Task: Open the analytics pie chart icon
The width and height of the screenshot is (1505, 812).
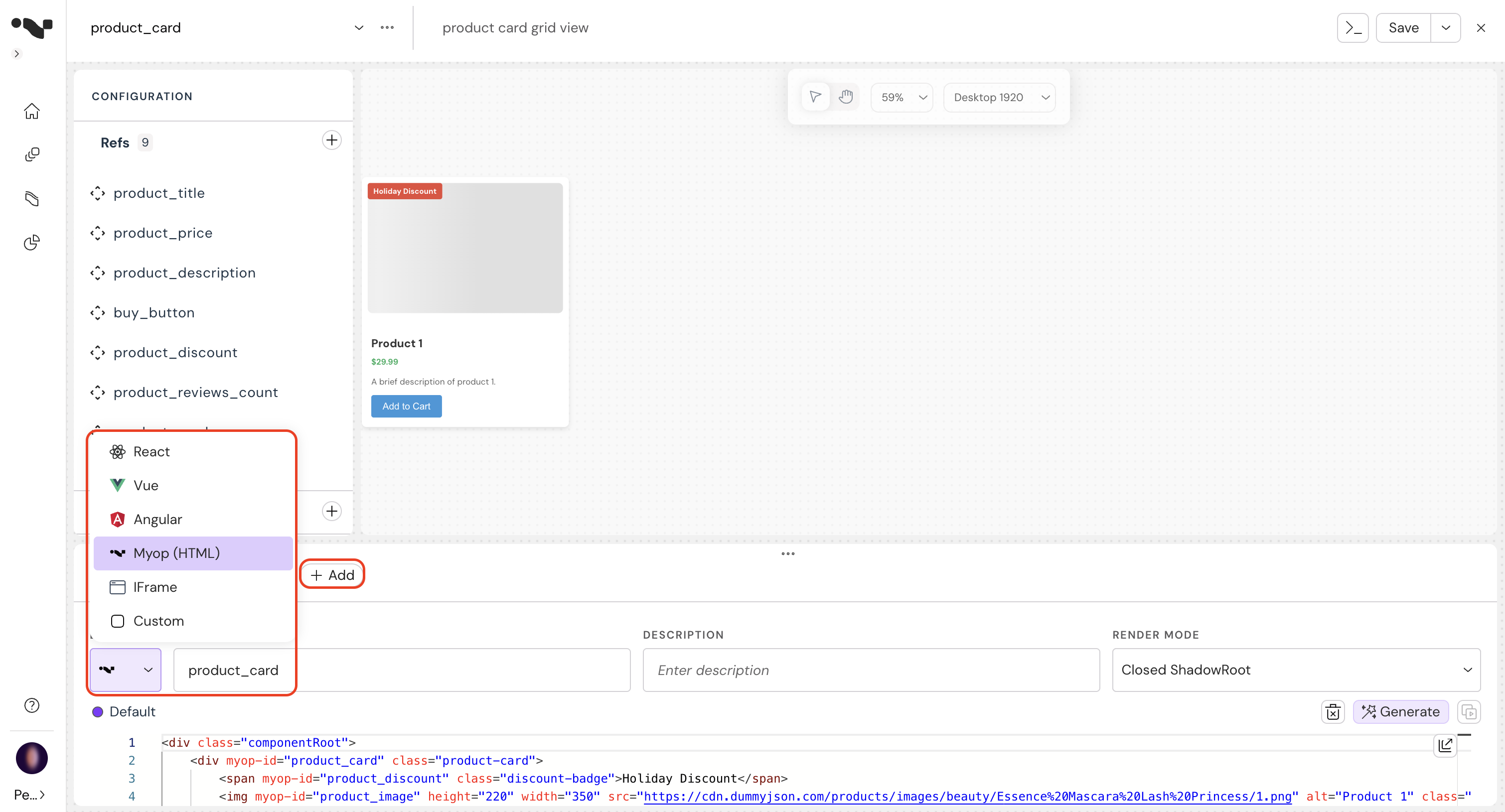Action: 32,243
